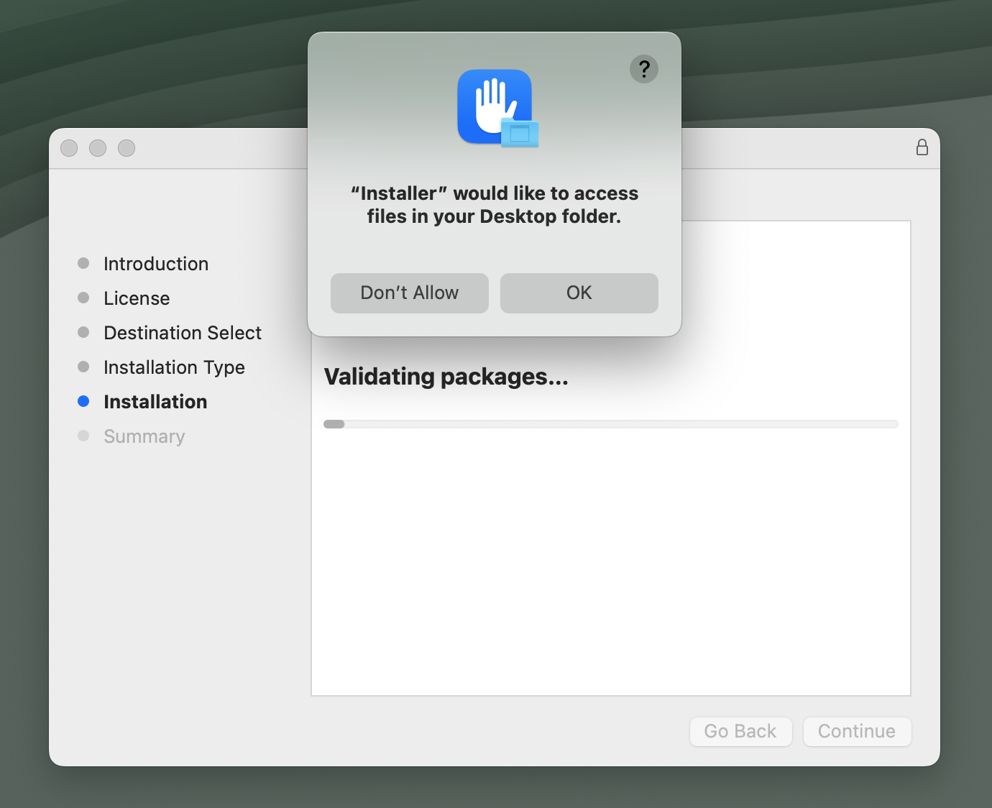The width and height of the screenshot is (992, 808).
Task: Click the dialog text about Desktop folder access
Action: pyautogui.click(x=495, y=204)
